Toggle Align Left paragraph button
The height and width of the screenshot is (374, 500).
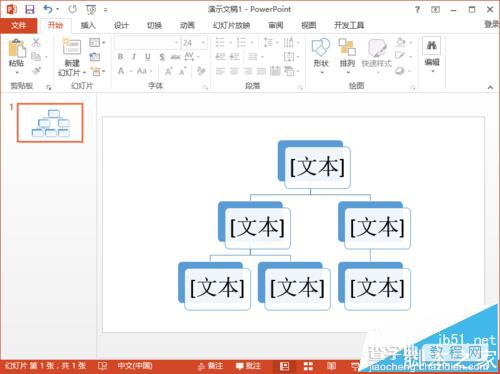[220, 71]
